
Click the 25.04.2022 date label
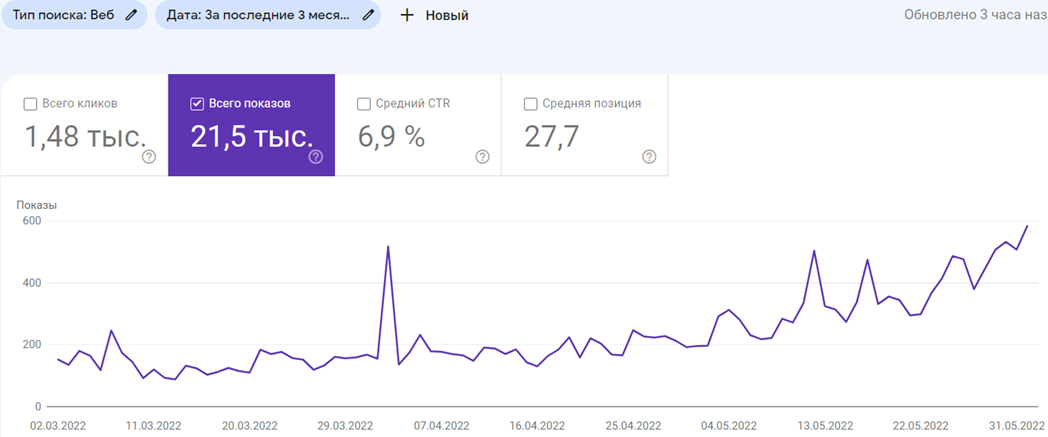(x=632, y=425)
